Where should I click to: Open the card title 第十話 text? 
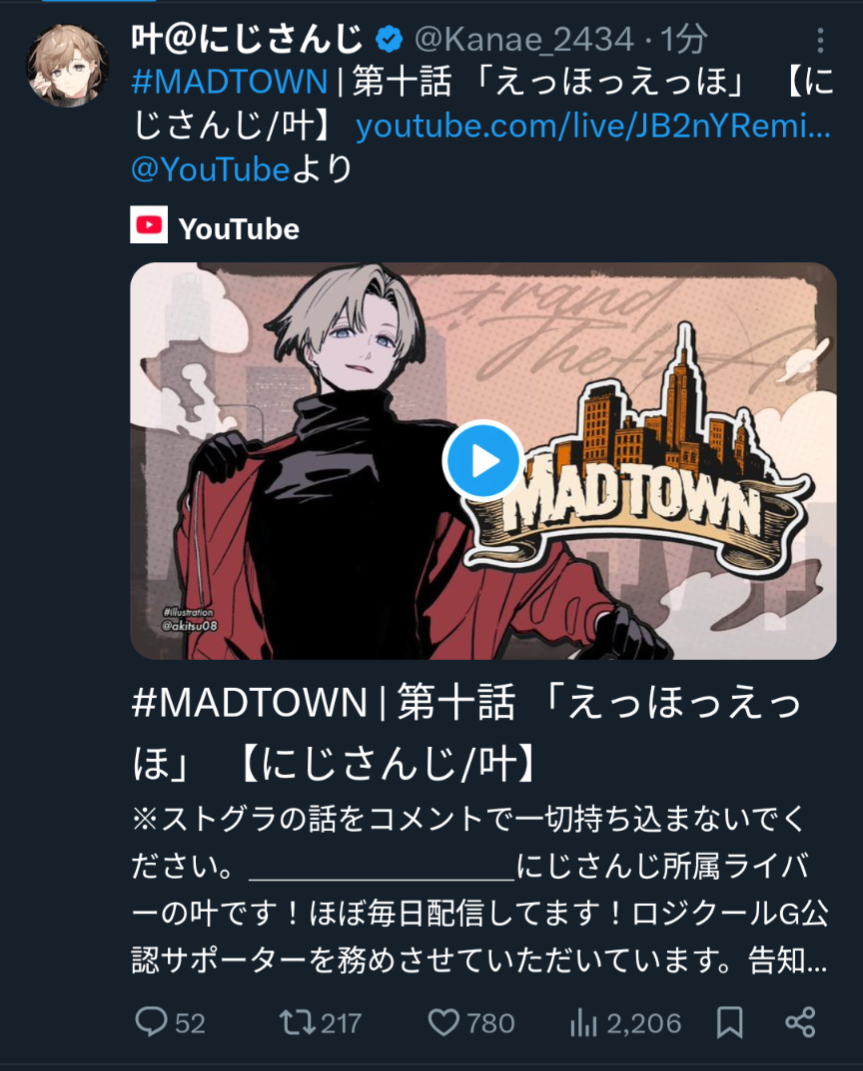[x=456, y=702]
